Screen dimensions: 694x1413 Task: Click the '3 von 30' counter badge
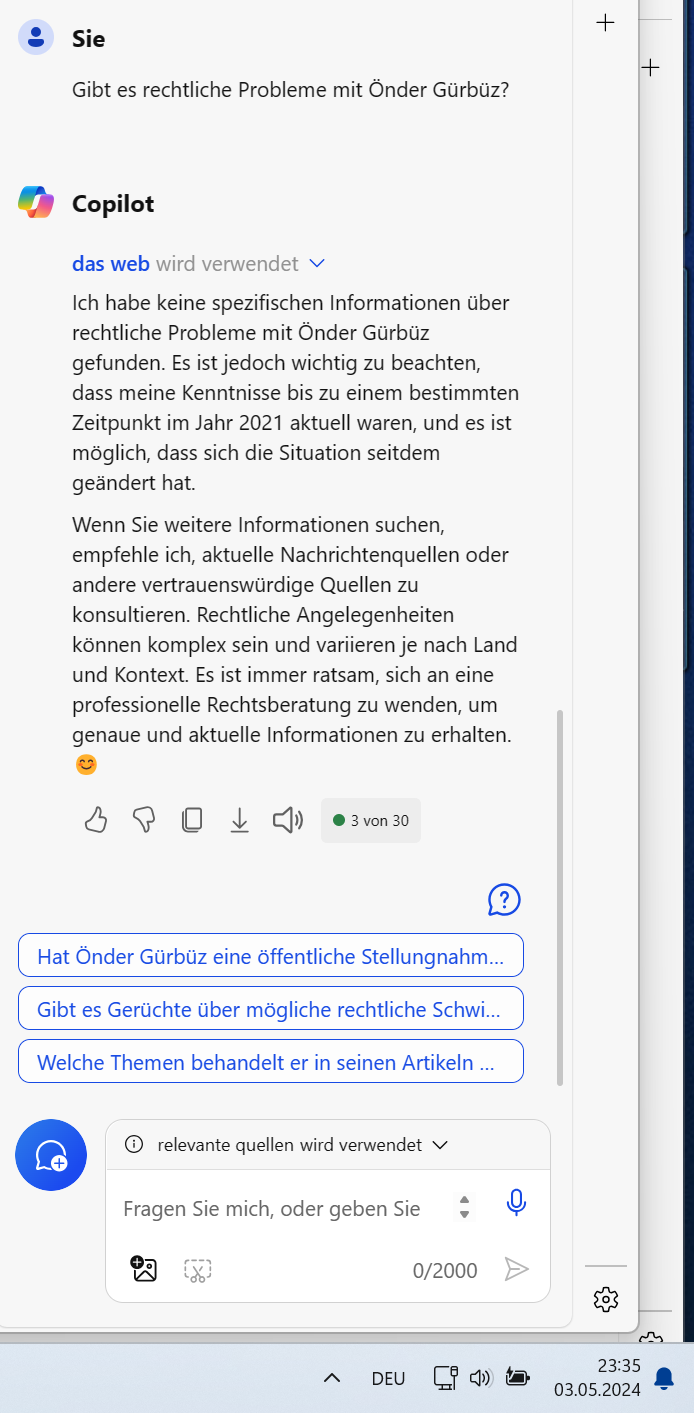371,821
